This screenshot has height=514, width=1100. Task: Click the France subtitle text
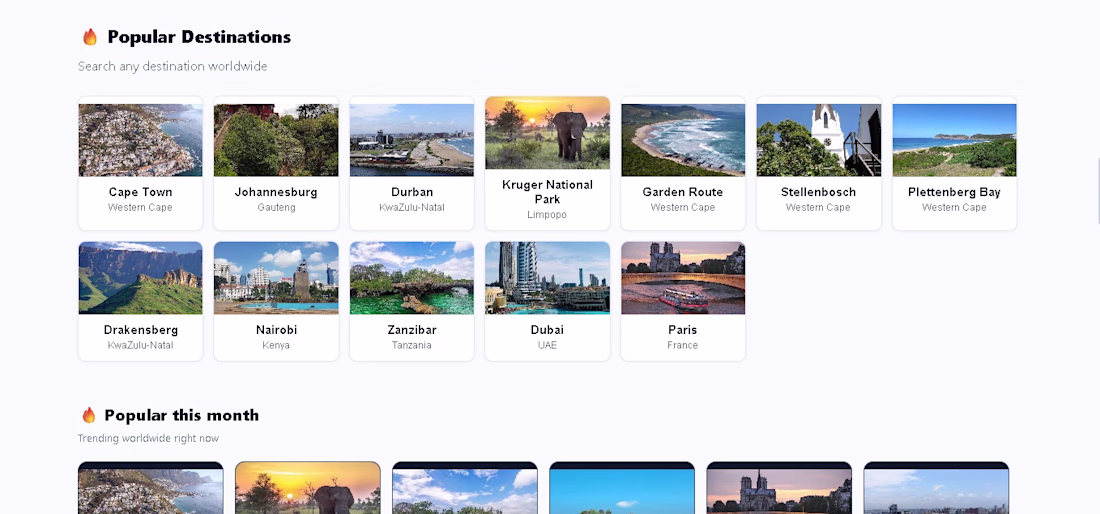683,345
